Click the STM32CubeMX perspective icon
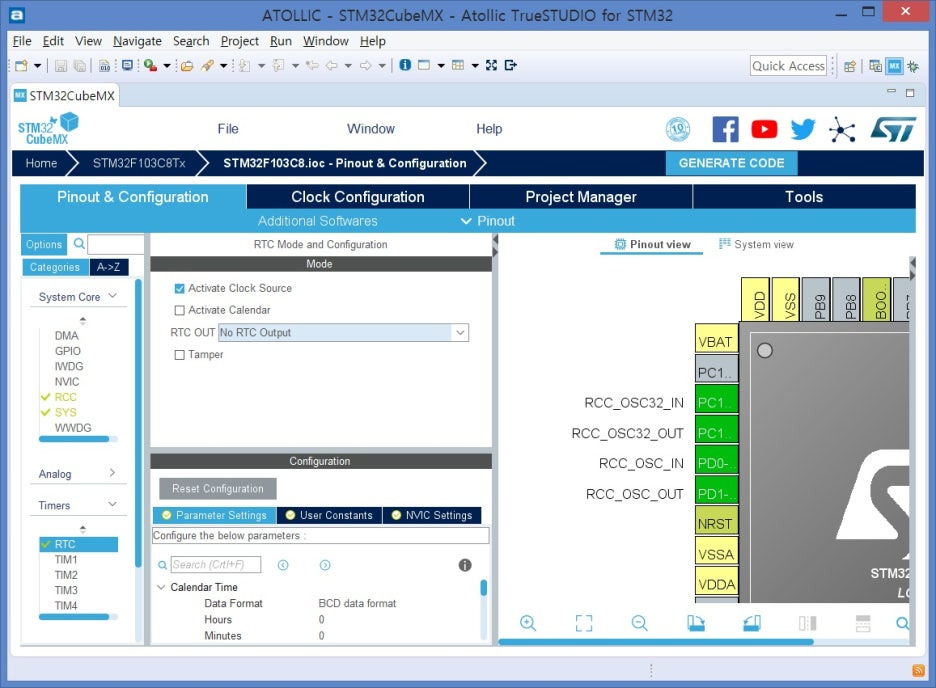 [x=894, y=66]
